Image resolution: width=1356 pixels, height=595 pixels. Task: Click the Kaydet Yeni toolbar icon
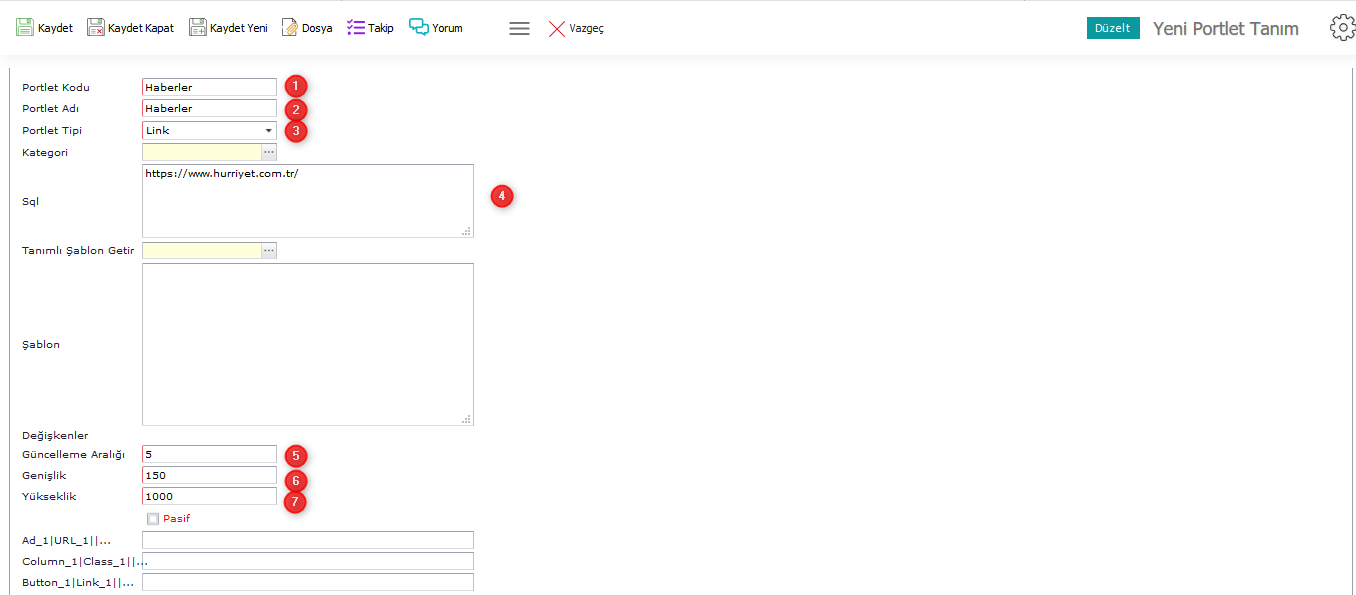198,28
